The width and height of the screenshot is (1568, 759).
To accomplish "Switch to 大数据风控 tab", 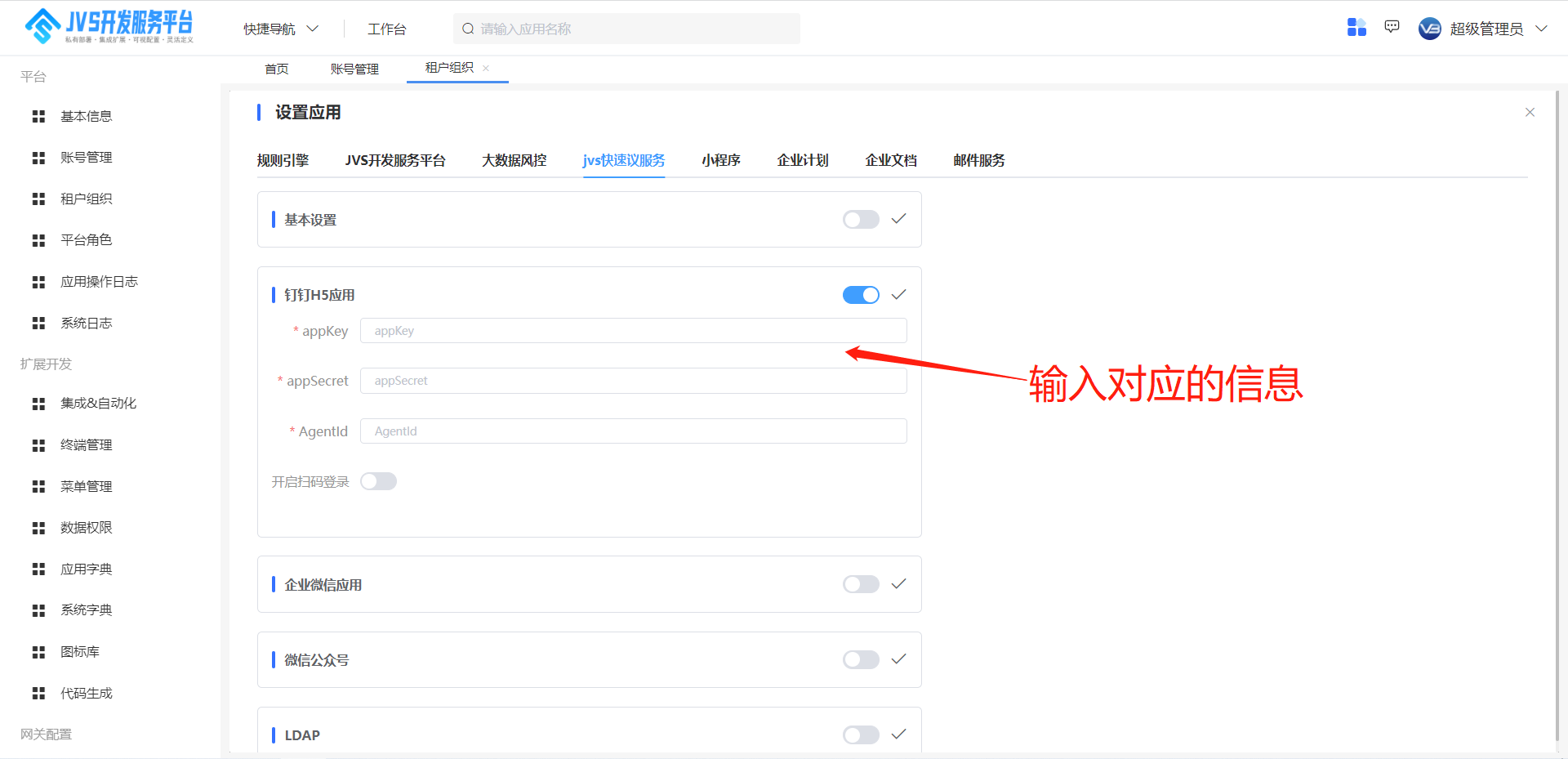I will pos(514,160).
